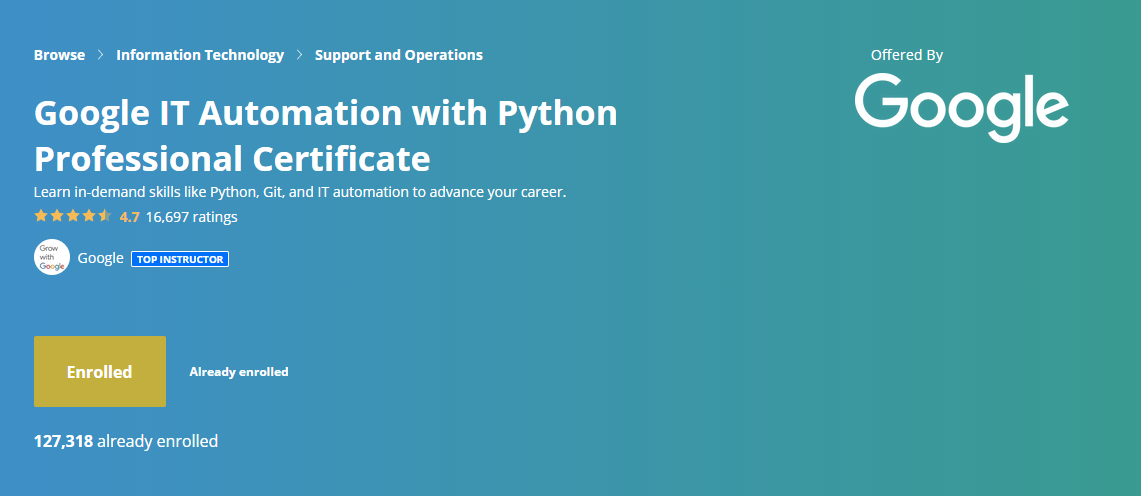Image resolution: width=1141 pixels, height=496 pixels.
Task: Click the Grow with Google round logo
Action: click(51, 258)
